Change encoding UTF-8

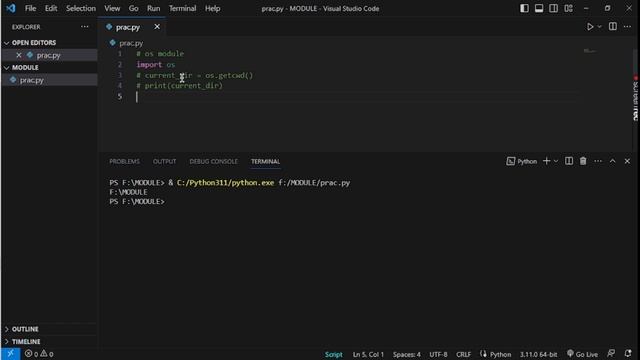438,354
